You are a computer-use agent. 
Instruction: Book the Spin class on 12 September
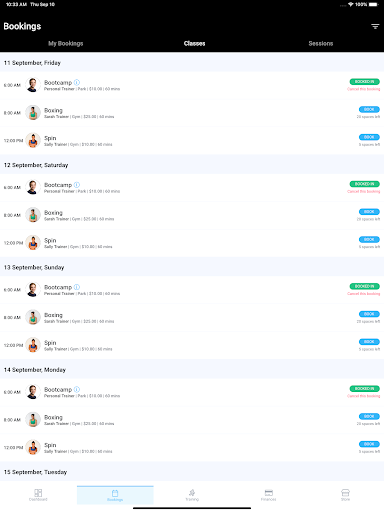(369, 239)
